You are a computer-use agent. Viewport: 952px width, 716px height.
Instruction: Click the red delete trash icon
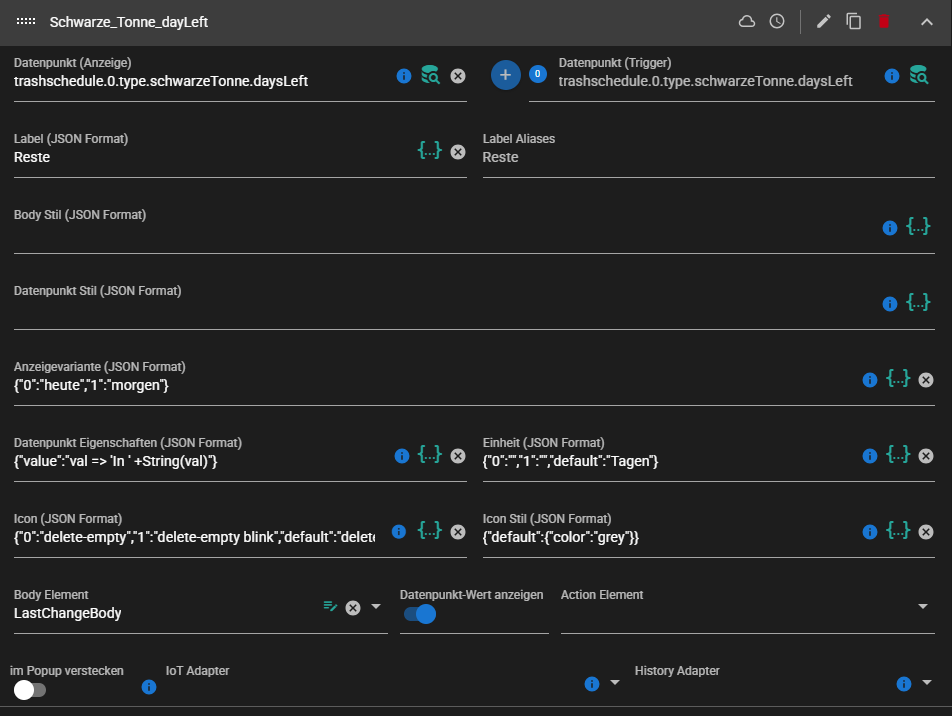(x=884, y=21)
